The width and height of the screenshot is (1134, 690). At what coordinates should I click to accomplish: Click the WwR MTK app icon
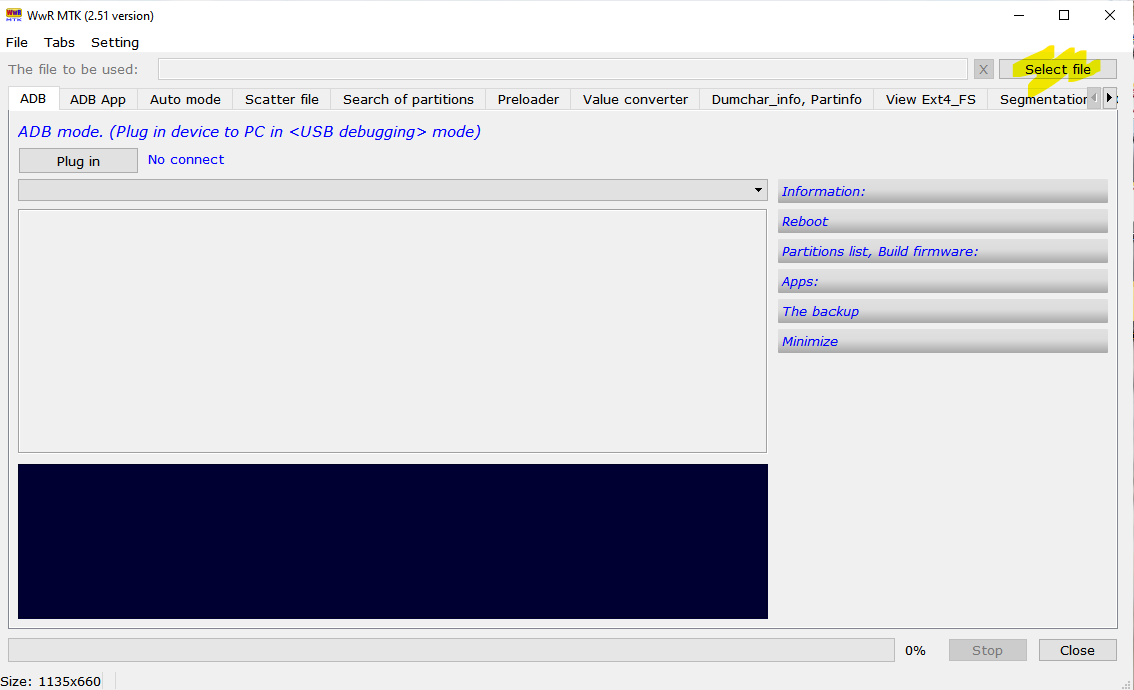click(x=13, y=15)
